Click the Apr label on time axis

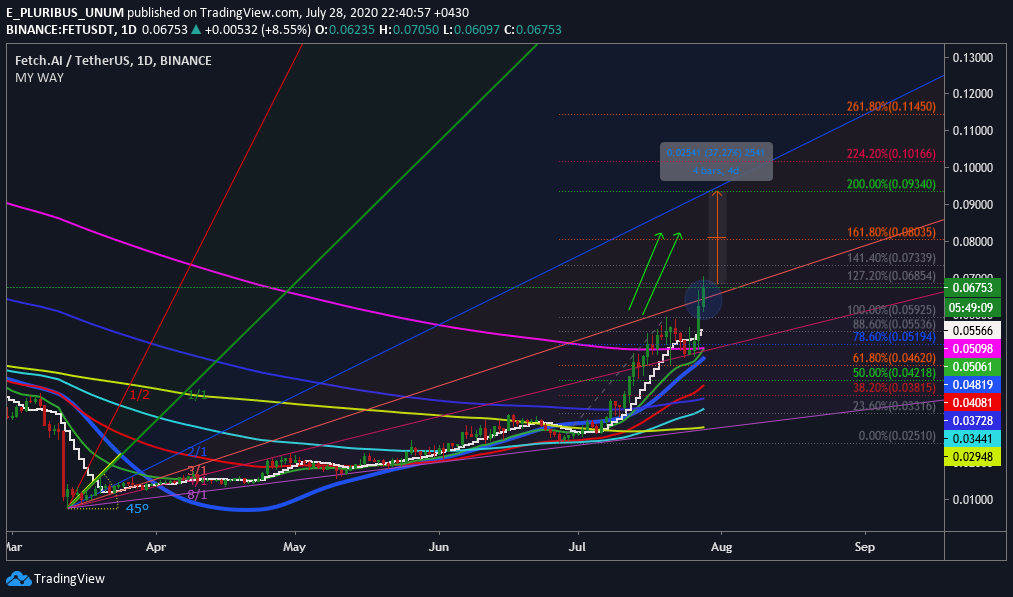pyautogui.click(x=156, y=547)
